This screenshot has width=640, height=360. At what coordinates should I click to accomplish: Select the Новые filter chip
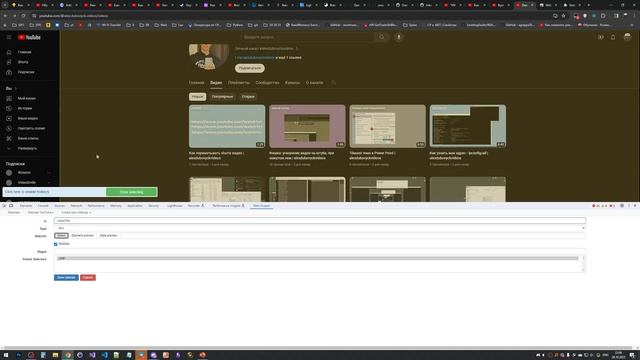point(198,97)
